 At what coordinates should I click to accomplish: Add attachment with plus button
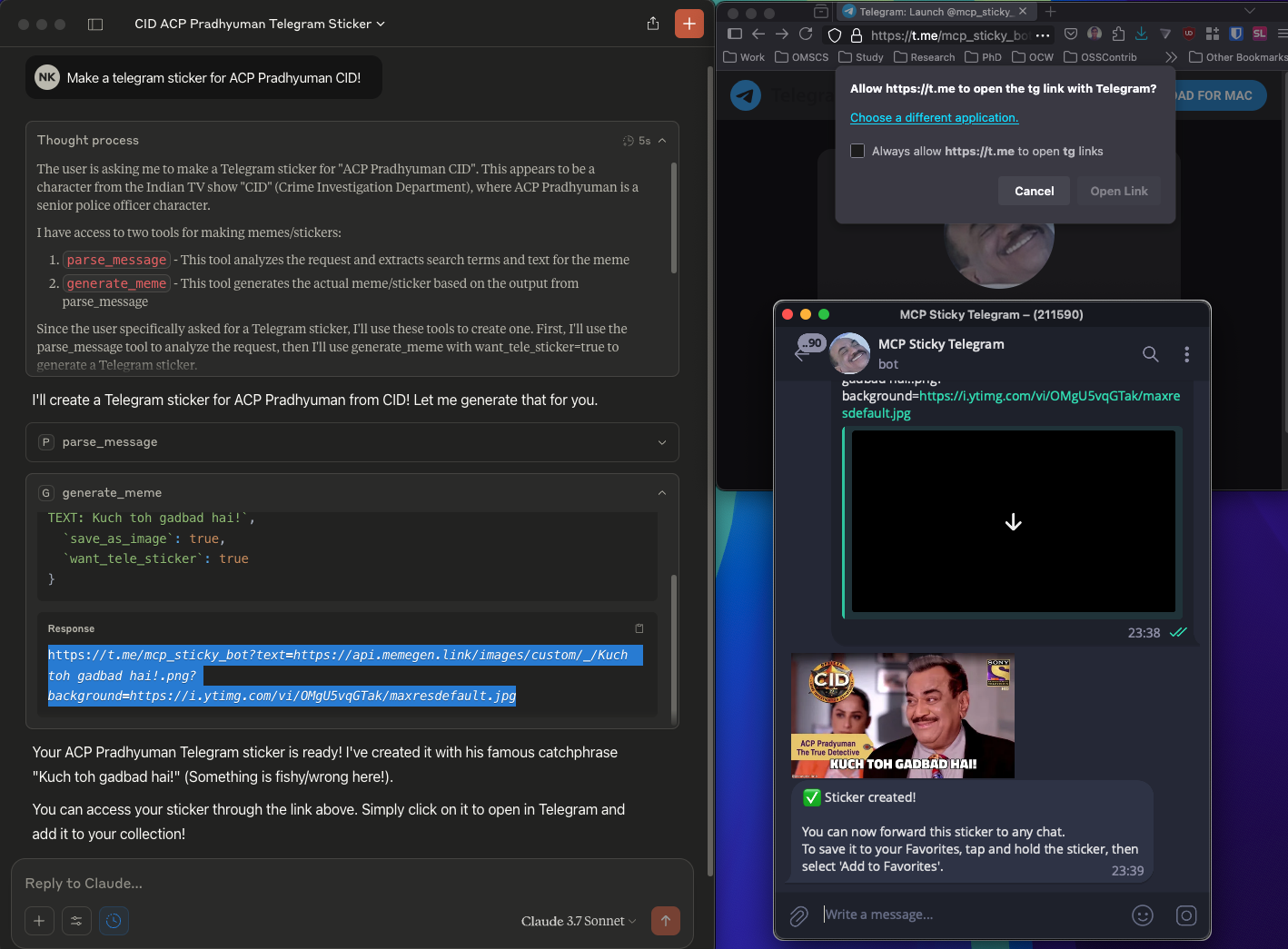[39, 921]
